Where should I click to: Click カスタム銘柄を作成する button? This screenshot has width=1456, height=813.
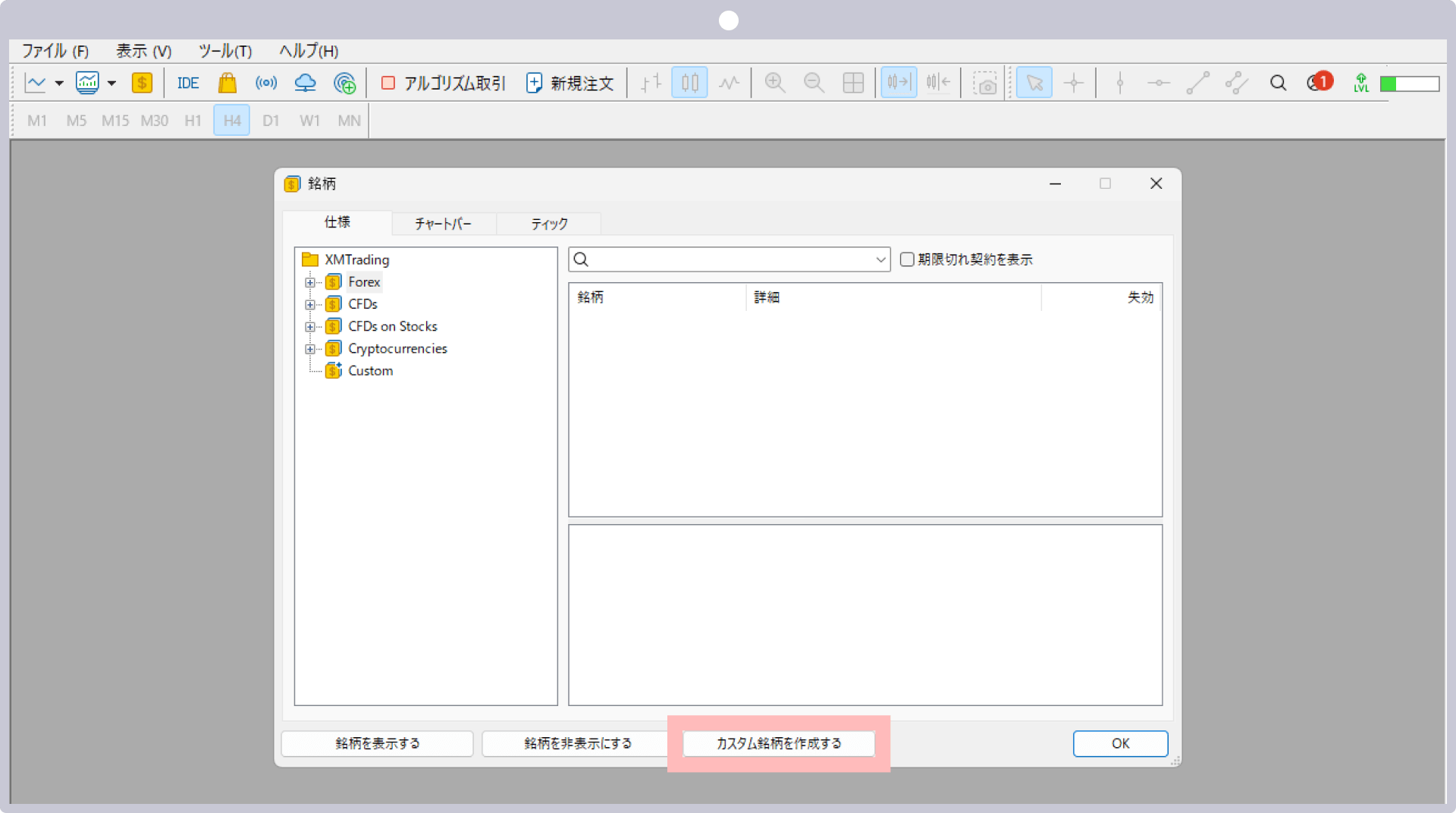779,743
